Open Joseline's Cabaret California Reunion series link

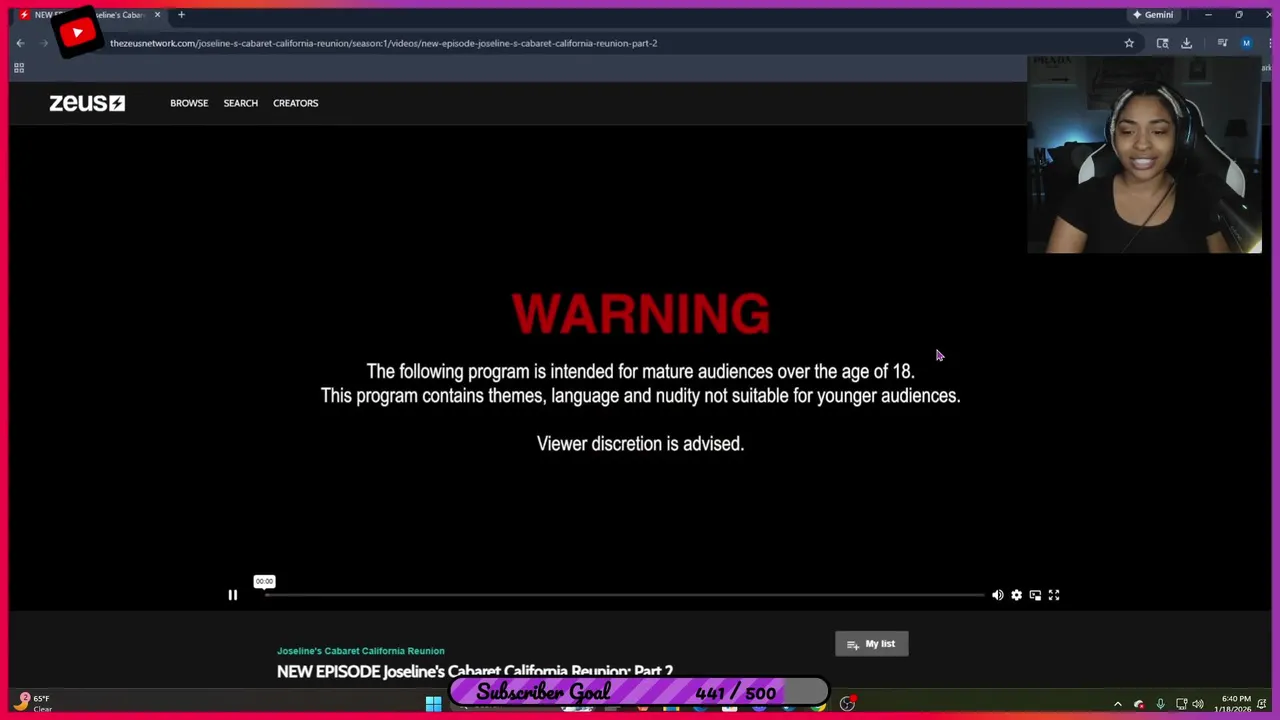pyautogui.click(x=360, y=651)
